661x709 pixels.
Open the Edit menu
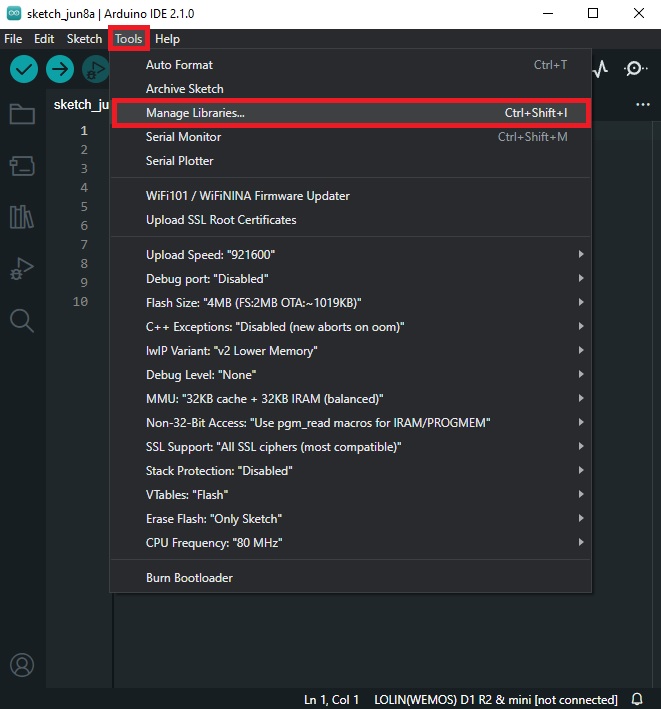44,39
